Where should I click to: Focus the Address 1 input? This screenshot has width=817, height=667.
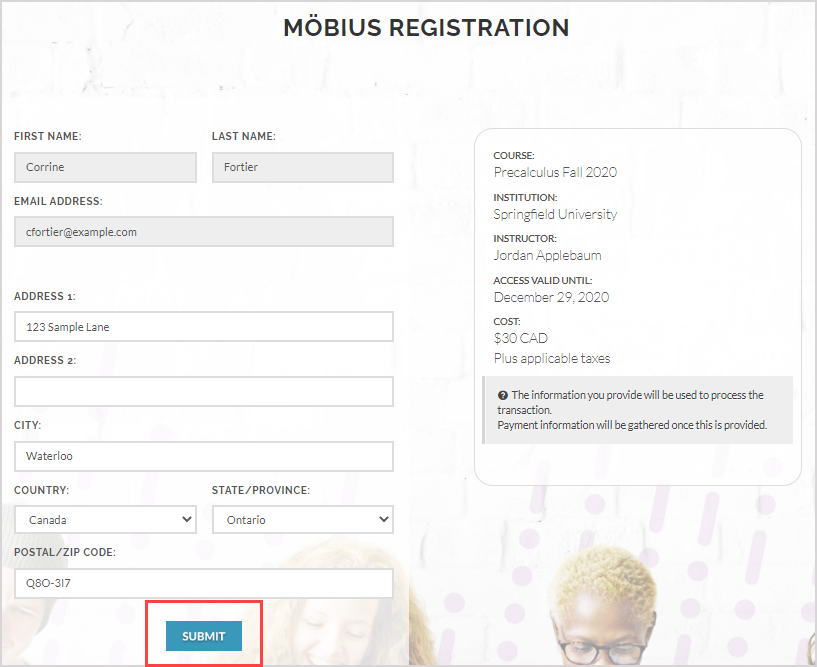click(203, 327)
